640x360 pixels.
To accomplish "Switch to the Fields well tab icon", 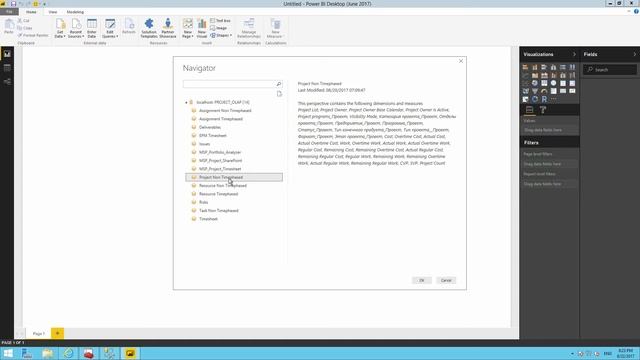I will (x=529, y=110).
